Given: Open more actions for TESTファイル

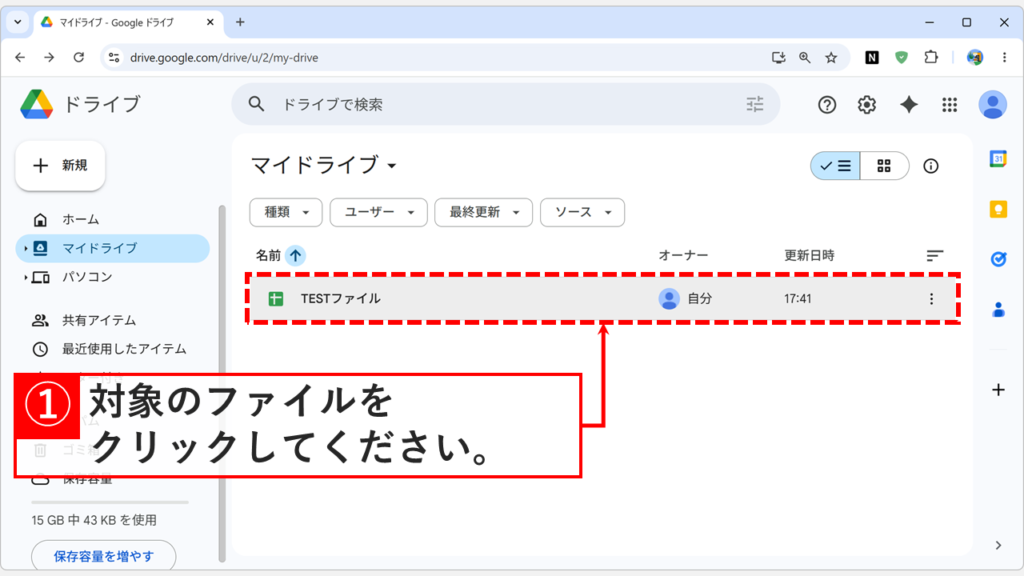Looking at the screenshot, I should (x=931, y=298).
